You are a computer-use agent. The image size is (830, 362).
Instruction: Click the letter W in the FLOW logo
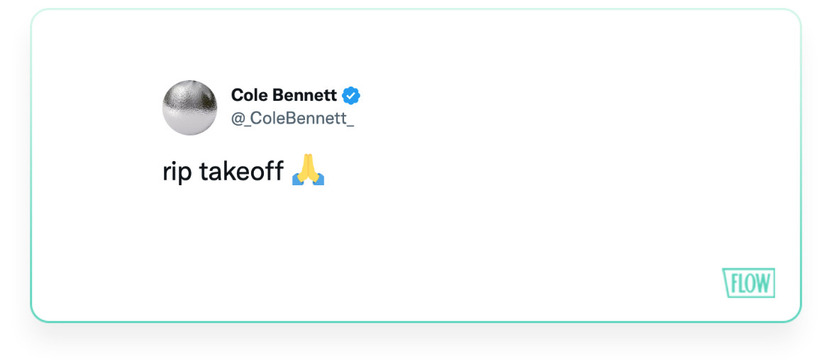tap(763, 283)
